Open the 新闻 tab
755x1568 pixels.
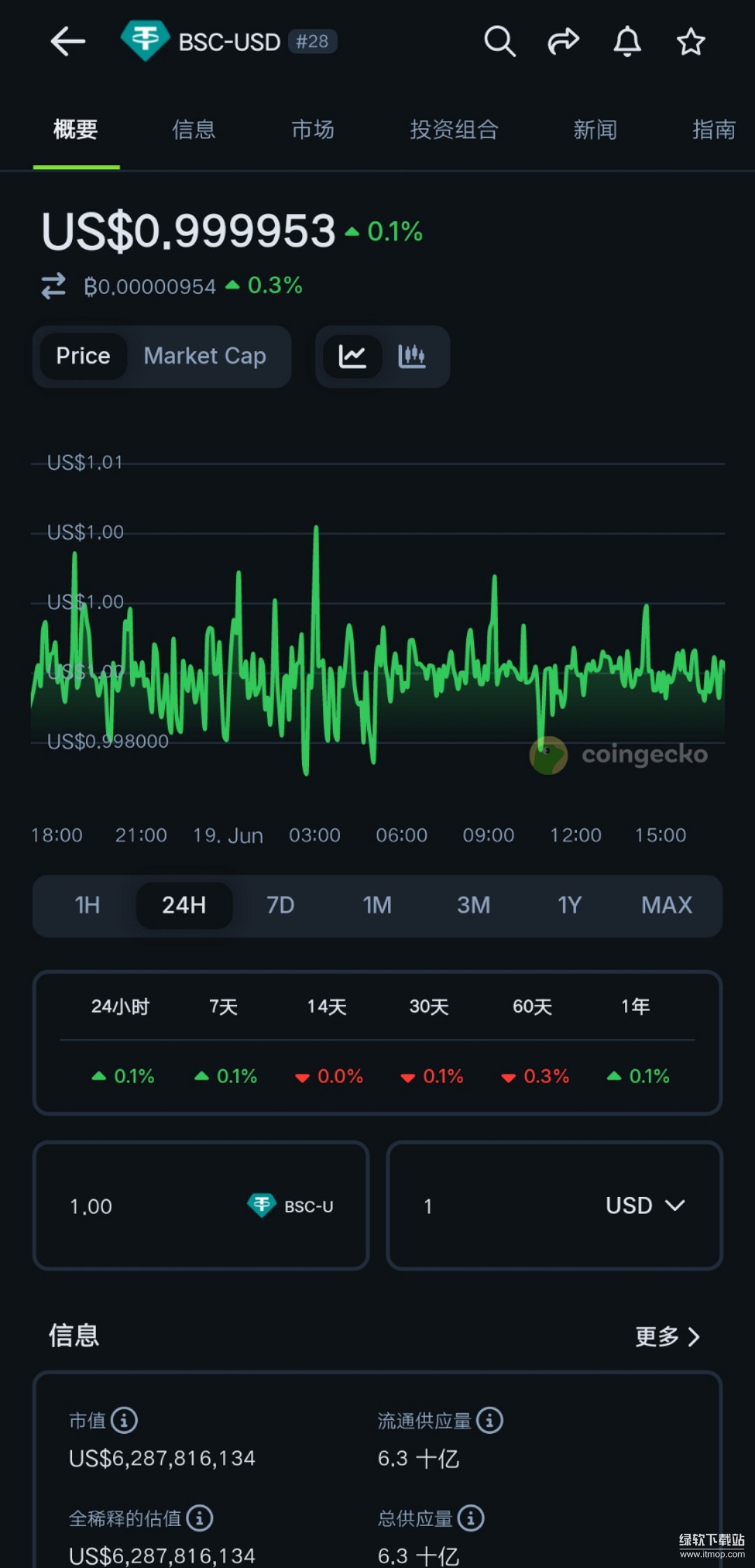(595, 129)
